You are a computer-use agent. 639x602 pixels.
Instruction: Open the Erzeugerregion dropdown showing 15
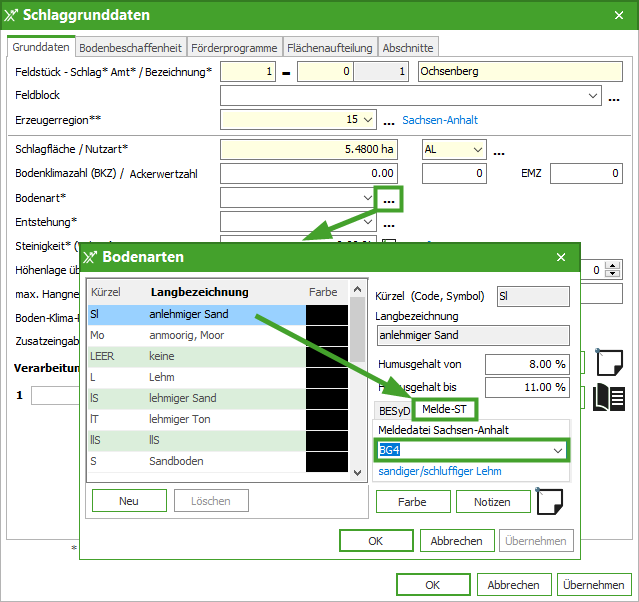point(368,120)
